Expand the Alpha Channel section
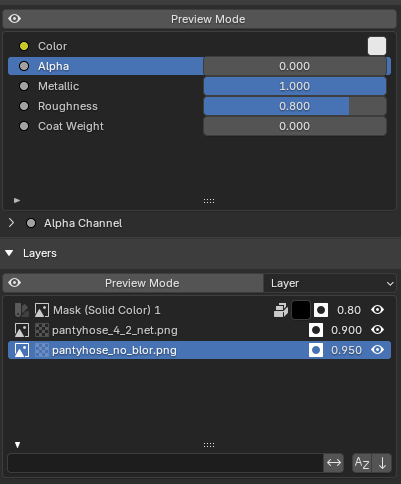This screenshot has height=484, width=401. pos(11,223)
